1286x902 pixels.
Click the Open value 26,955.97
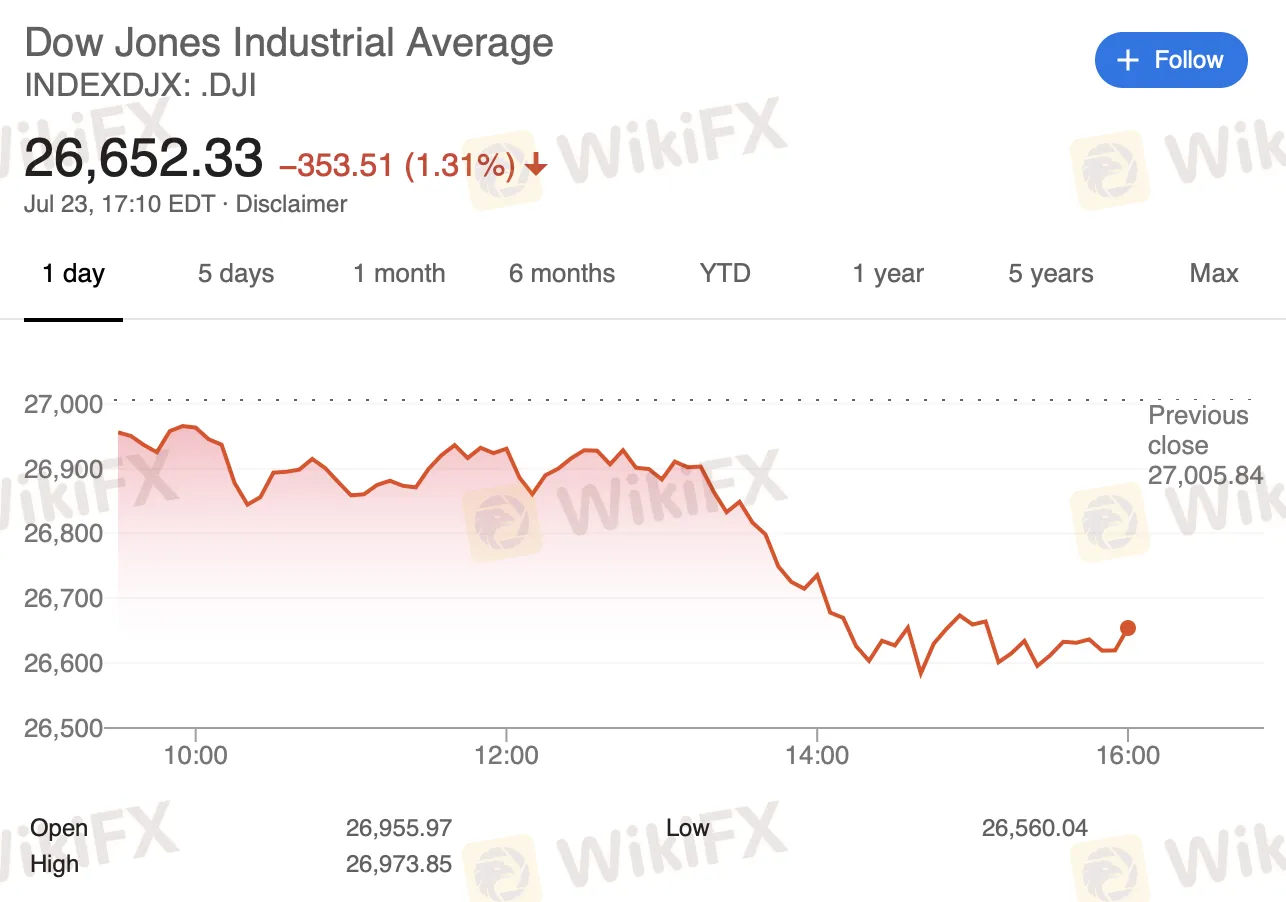click(x=399, y=828)
